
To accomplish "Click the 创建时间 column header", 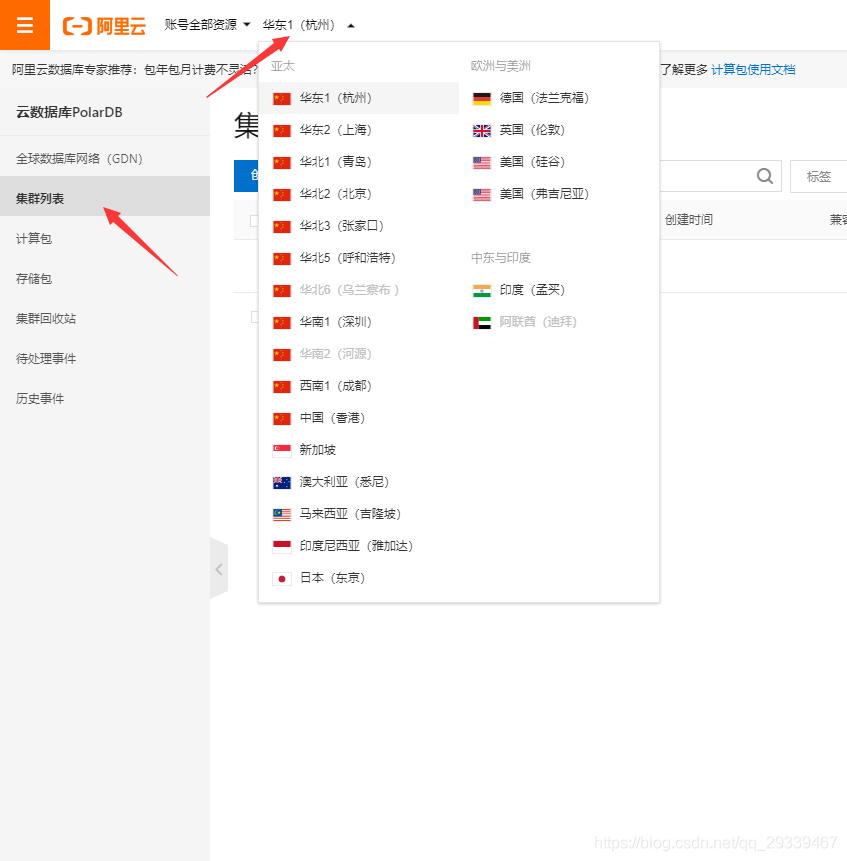I will [688, 220].
